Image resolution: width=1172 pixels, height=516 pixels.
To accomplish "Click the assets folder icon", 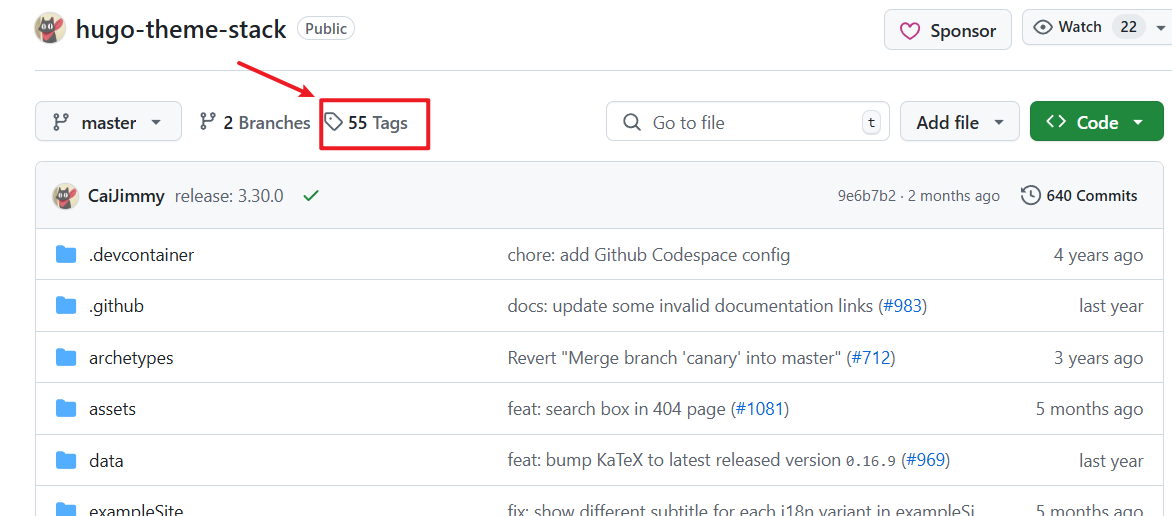I will pos(66,409).
